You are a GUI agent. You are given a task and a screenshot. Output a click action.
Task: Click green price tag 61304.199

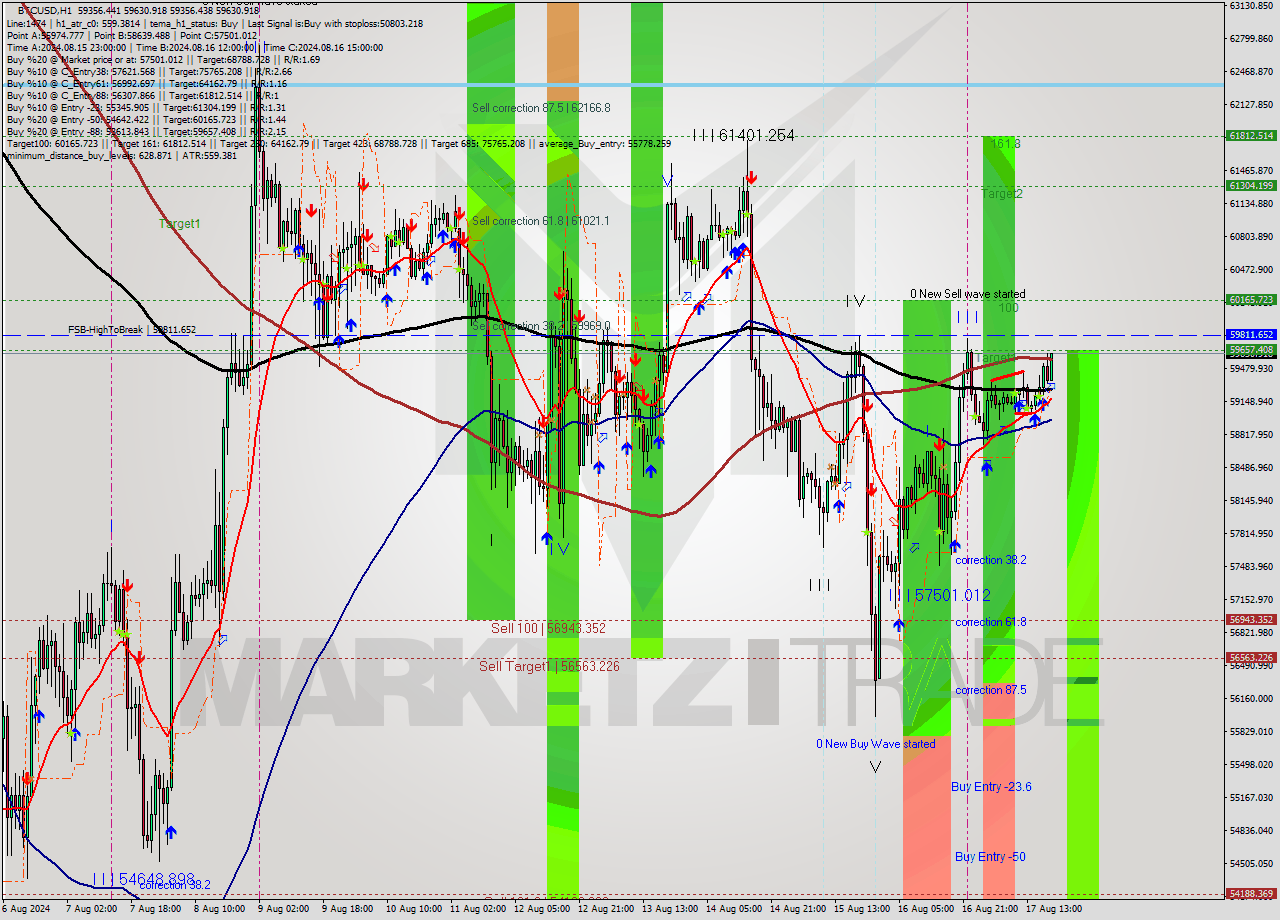(x=1250, y=186)
